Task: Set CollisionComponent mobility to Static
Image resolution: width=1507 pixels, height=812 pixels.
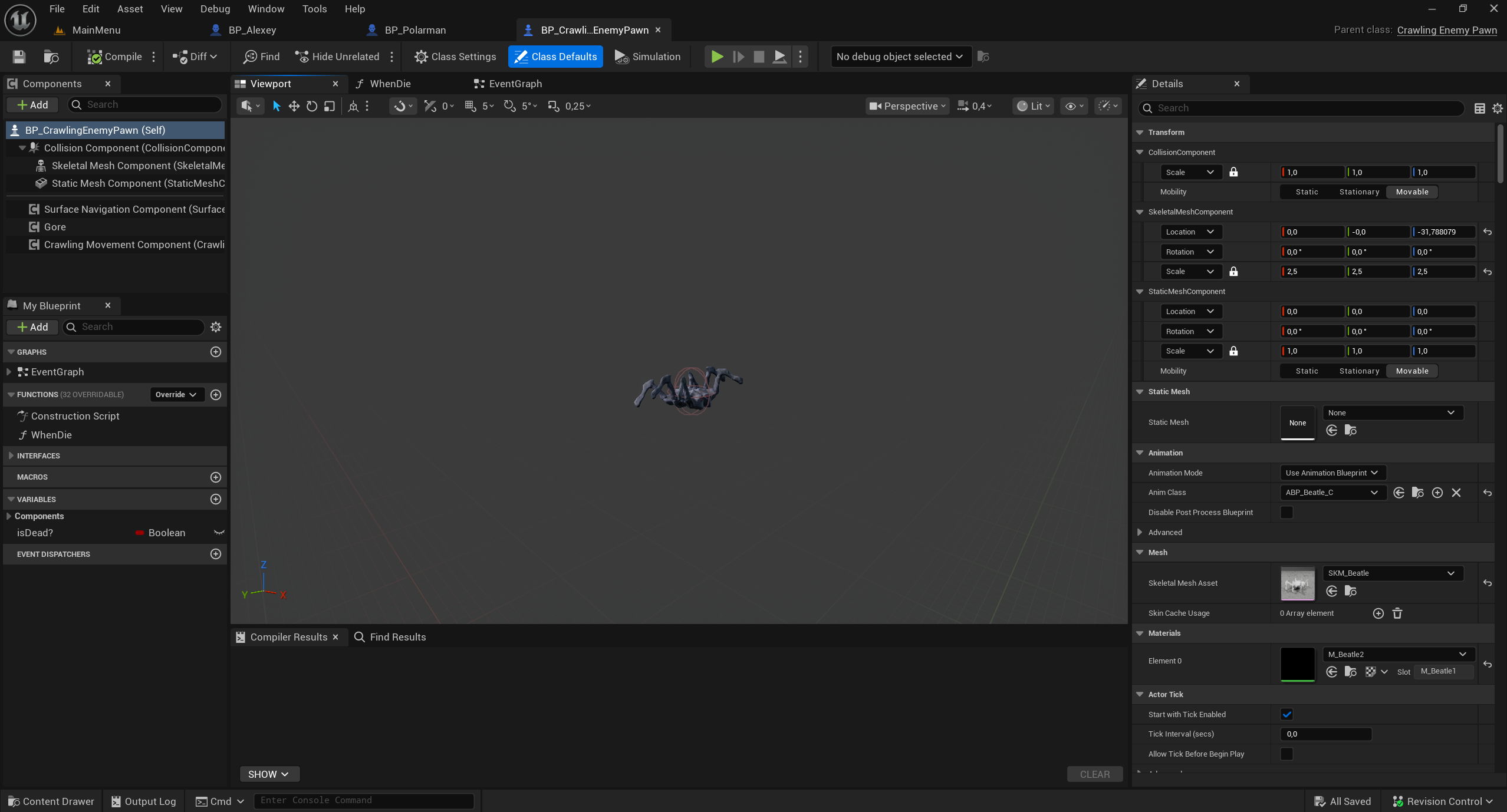Action: pos(1307,192)
